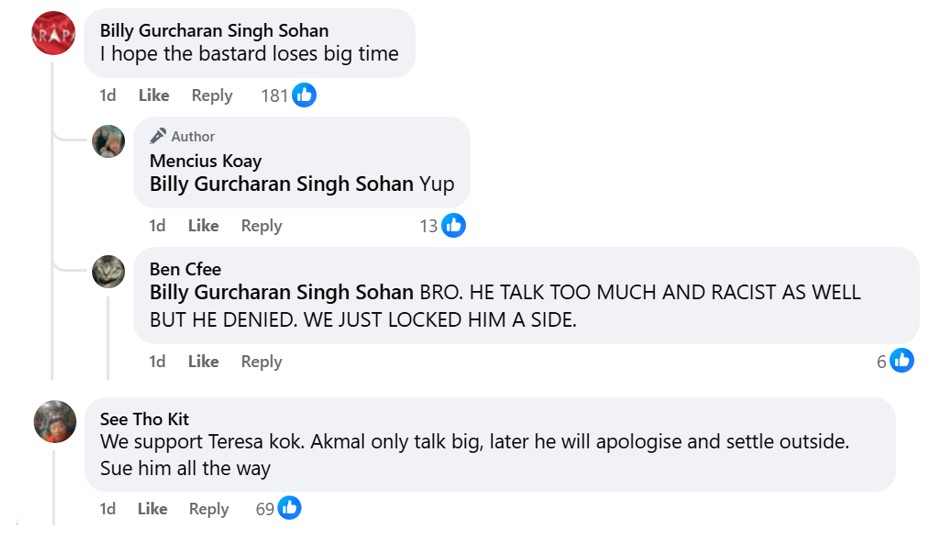This screenshot has height=549, width=937.
Task: Click See Tho Kit's profile avatar
Action: (54, 421)
